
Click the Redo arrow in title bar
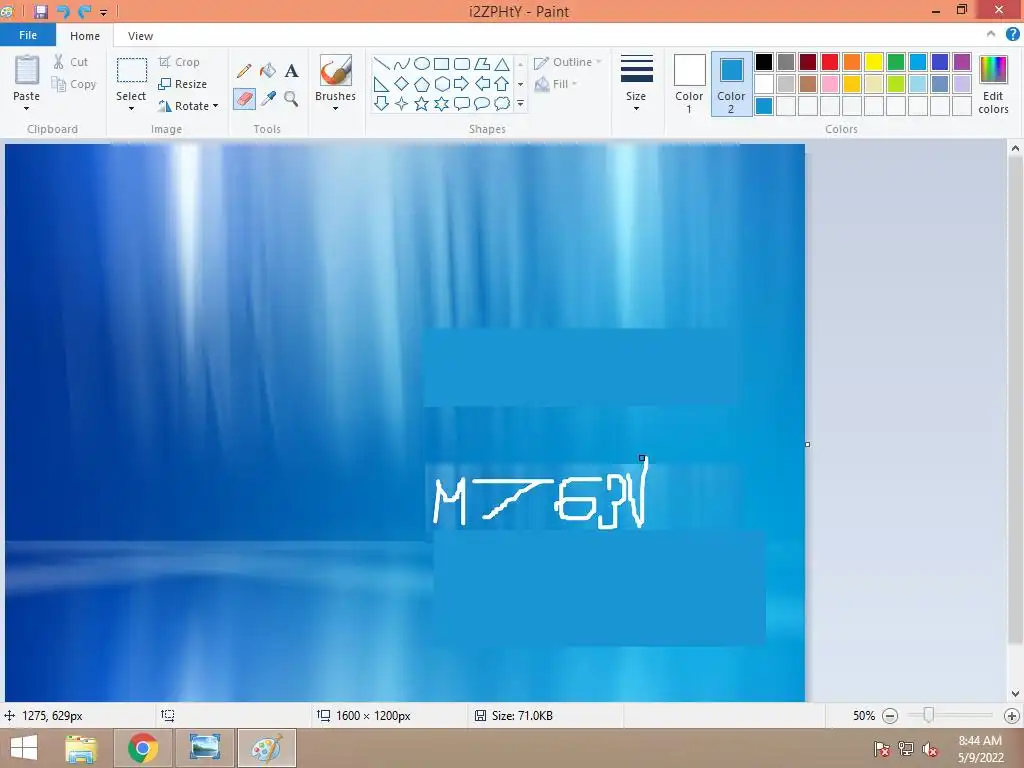click(x=84, y=11)
